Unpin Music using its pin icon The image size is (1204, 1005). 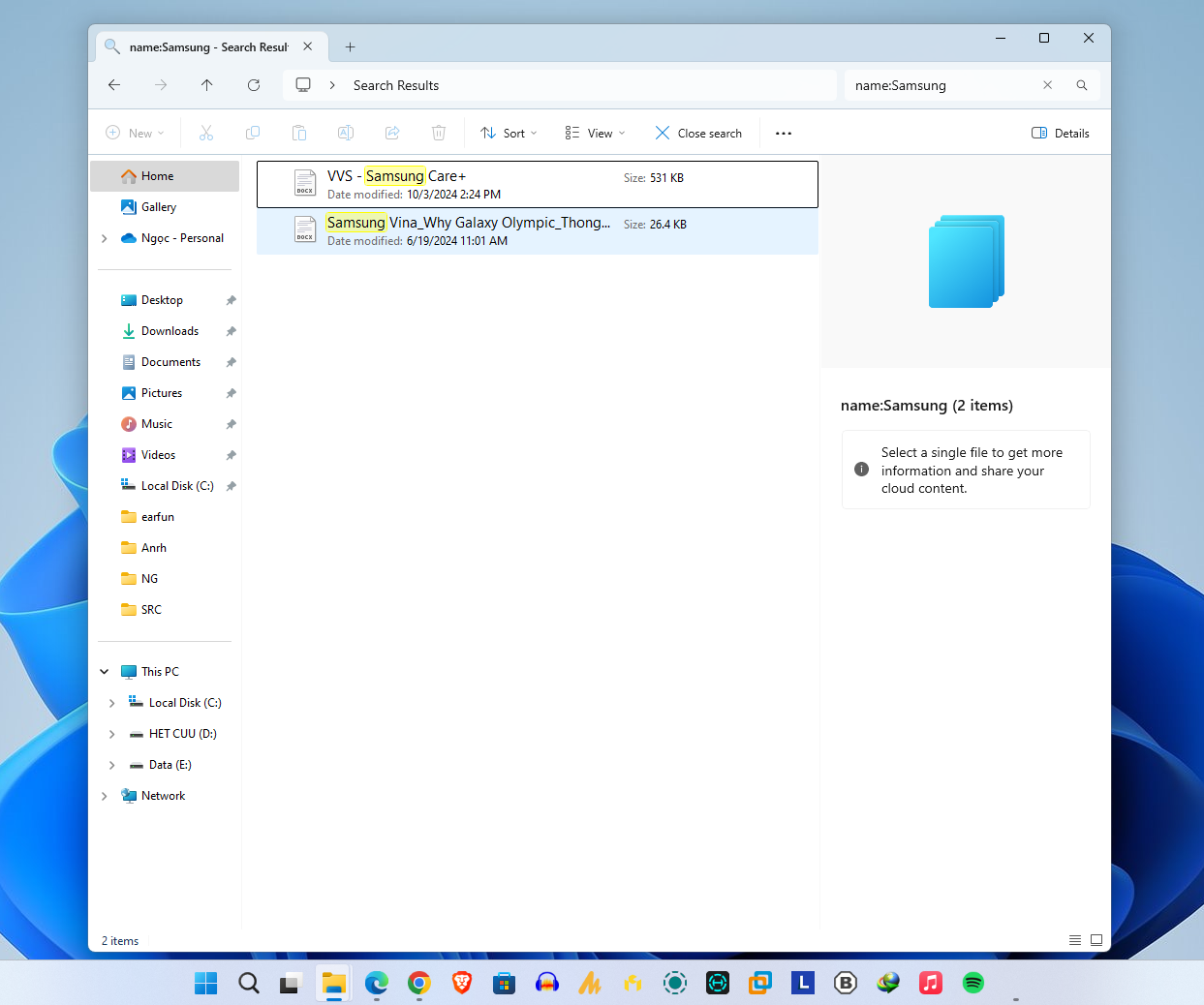[231, 424]
